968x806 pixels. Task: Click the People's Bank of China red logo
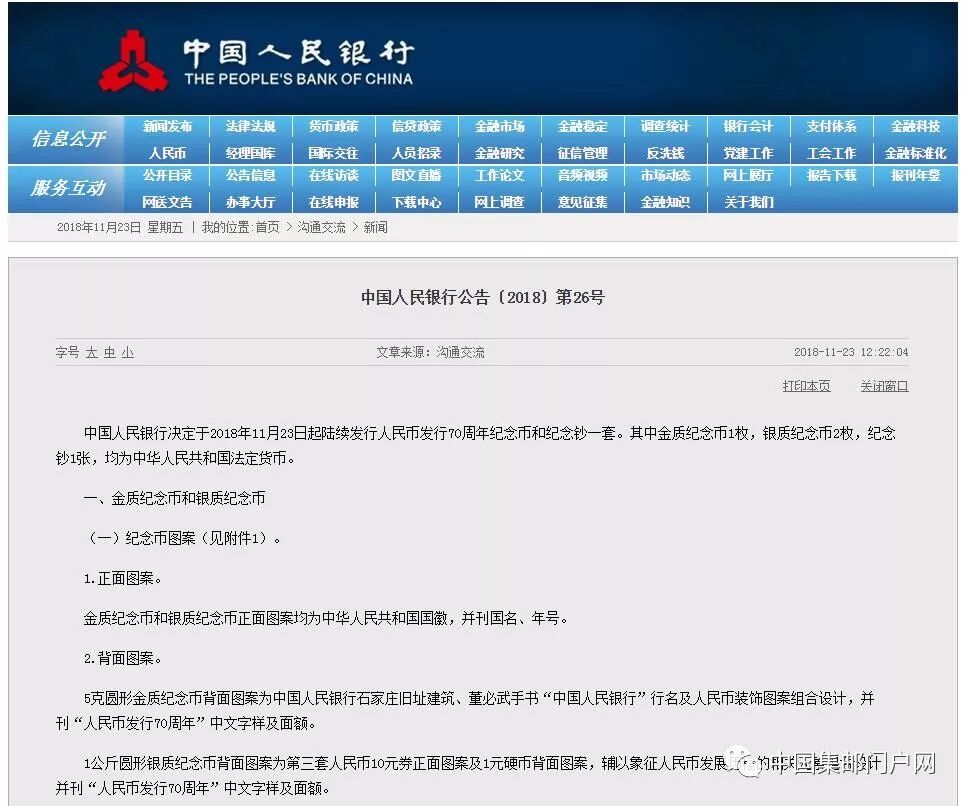click(x=133, y=63)
